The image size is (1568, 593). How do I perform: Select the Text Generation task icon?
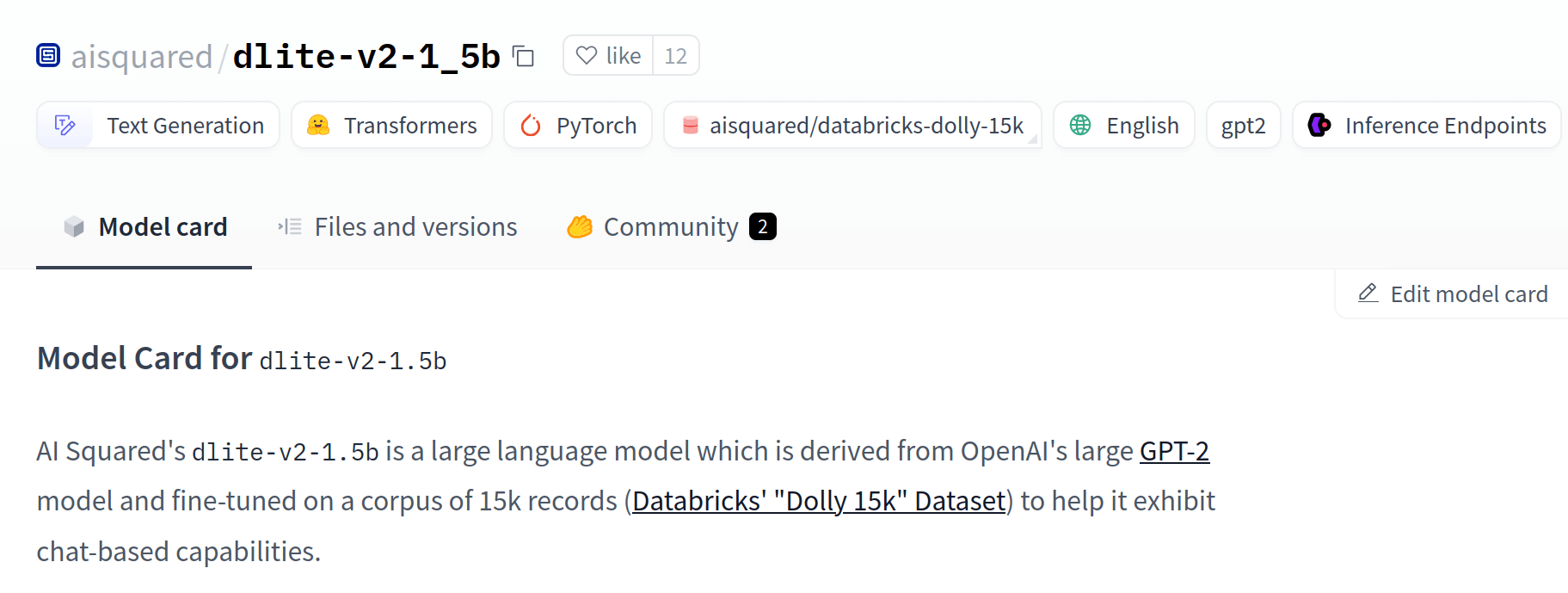click(65, 126)
